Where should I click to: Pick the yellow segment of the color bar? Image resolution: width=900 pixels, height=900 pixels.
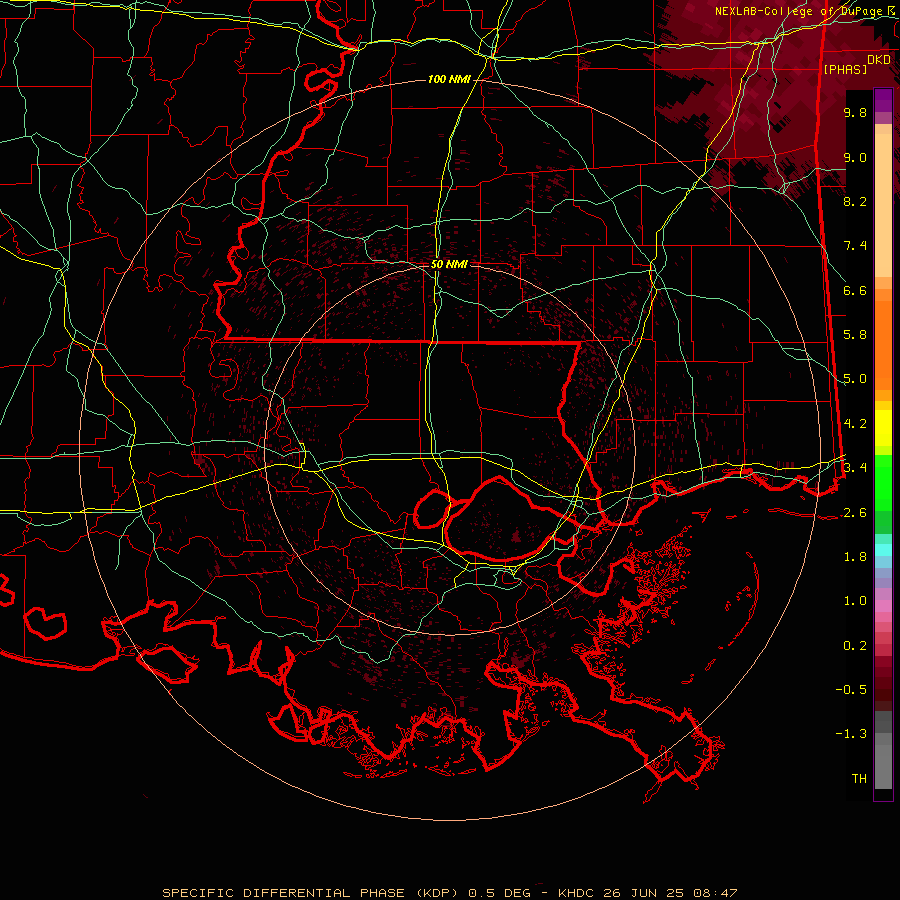[883, 428]
